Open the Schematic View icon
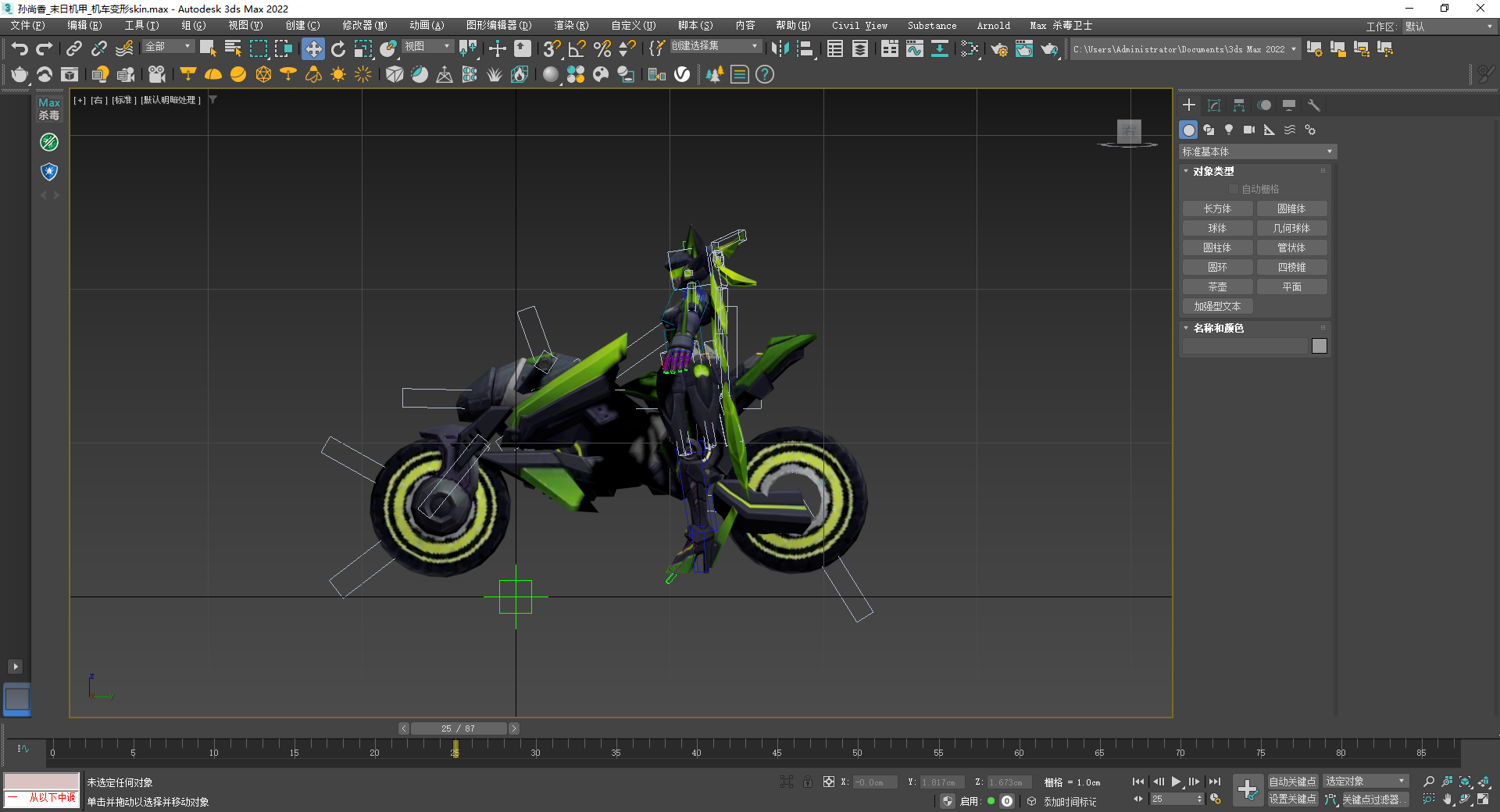This screenshot has height=812, width=1500. [x=940, y=49]
